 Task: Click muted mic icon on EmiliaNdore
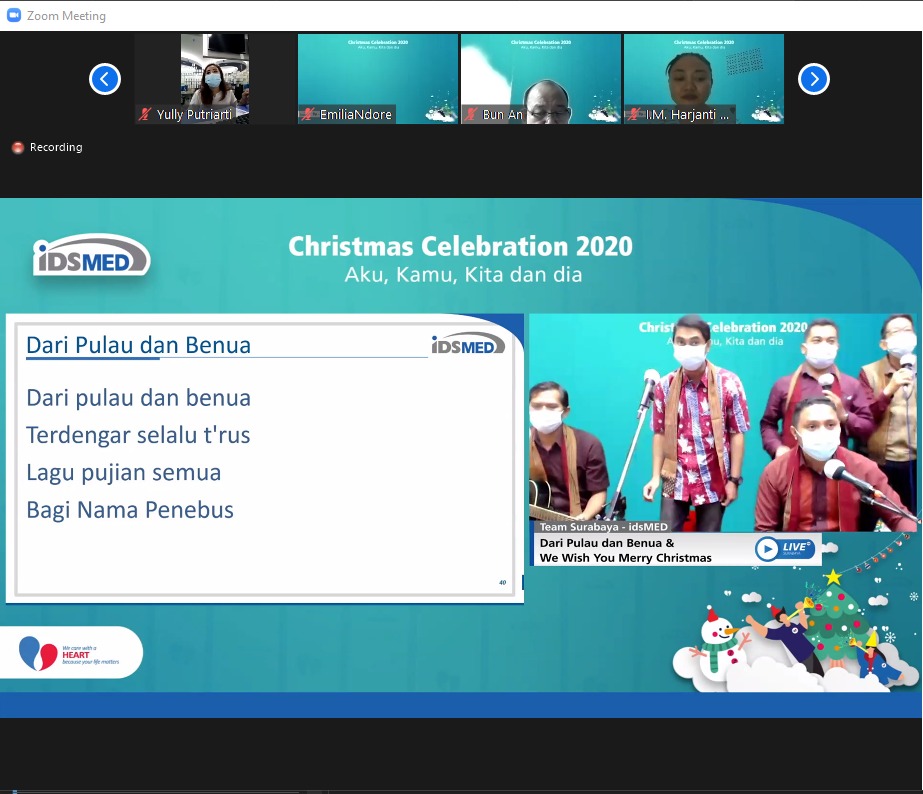(308, 115)
